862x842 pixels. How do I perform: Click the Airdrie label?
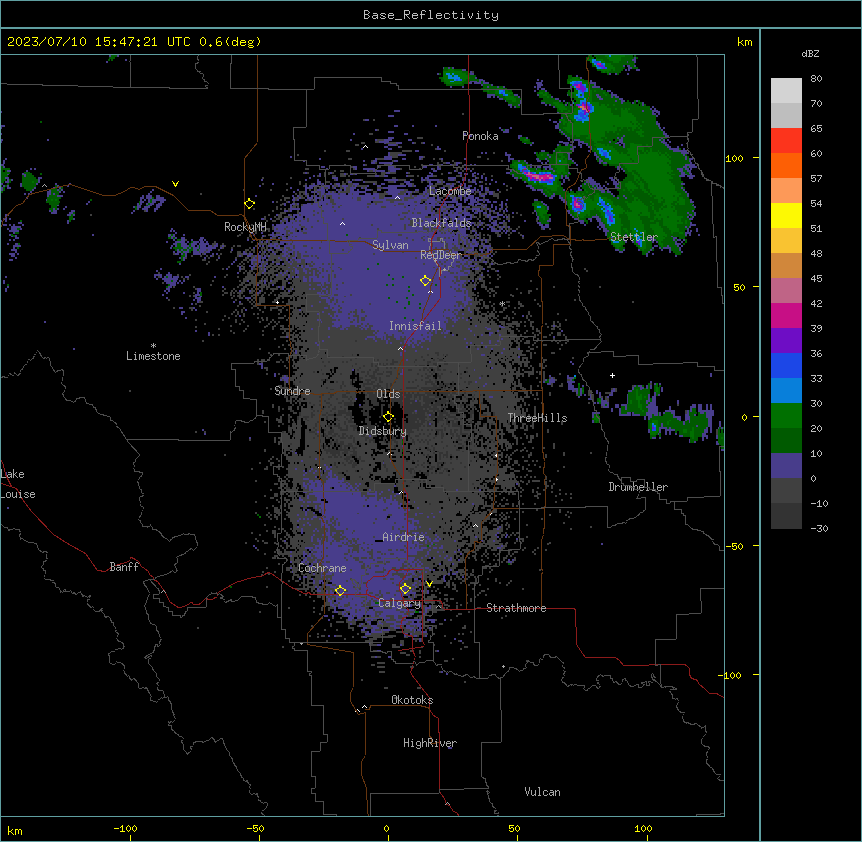pyautogui.click(x=403, y=537)
